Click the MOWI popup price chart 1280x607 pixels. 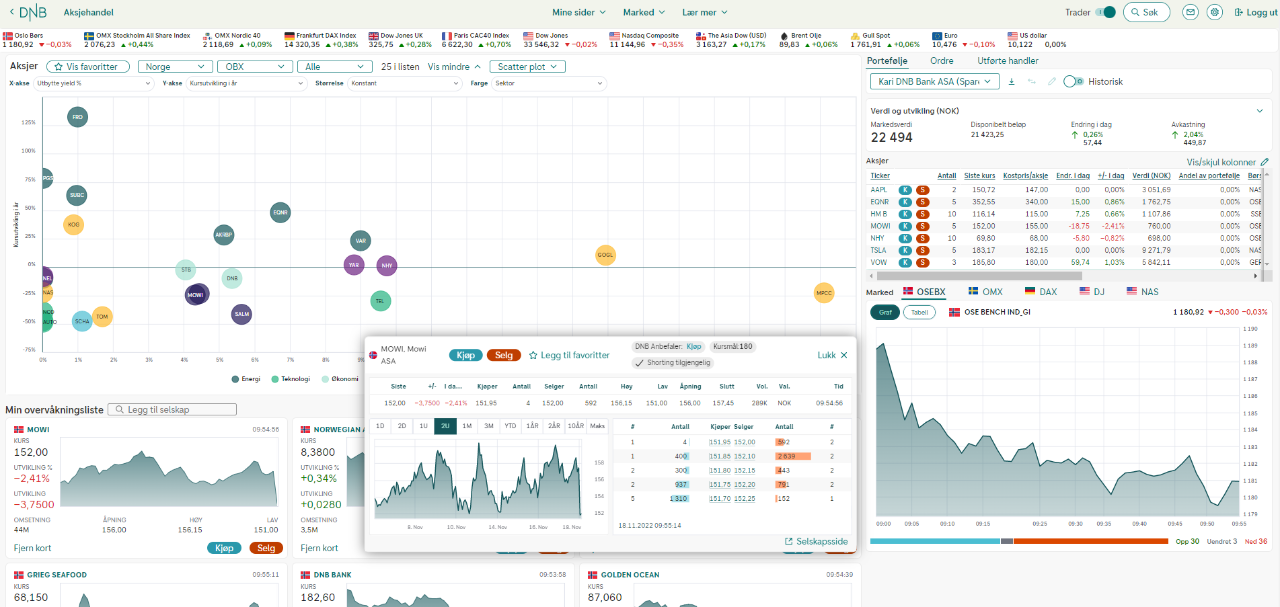point(477,480)
